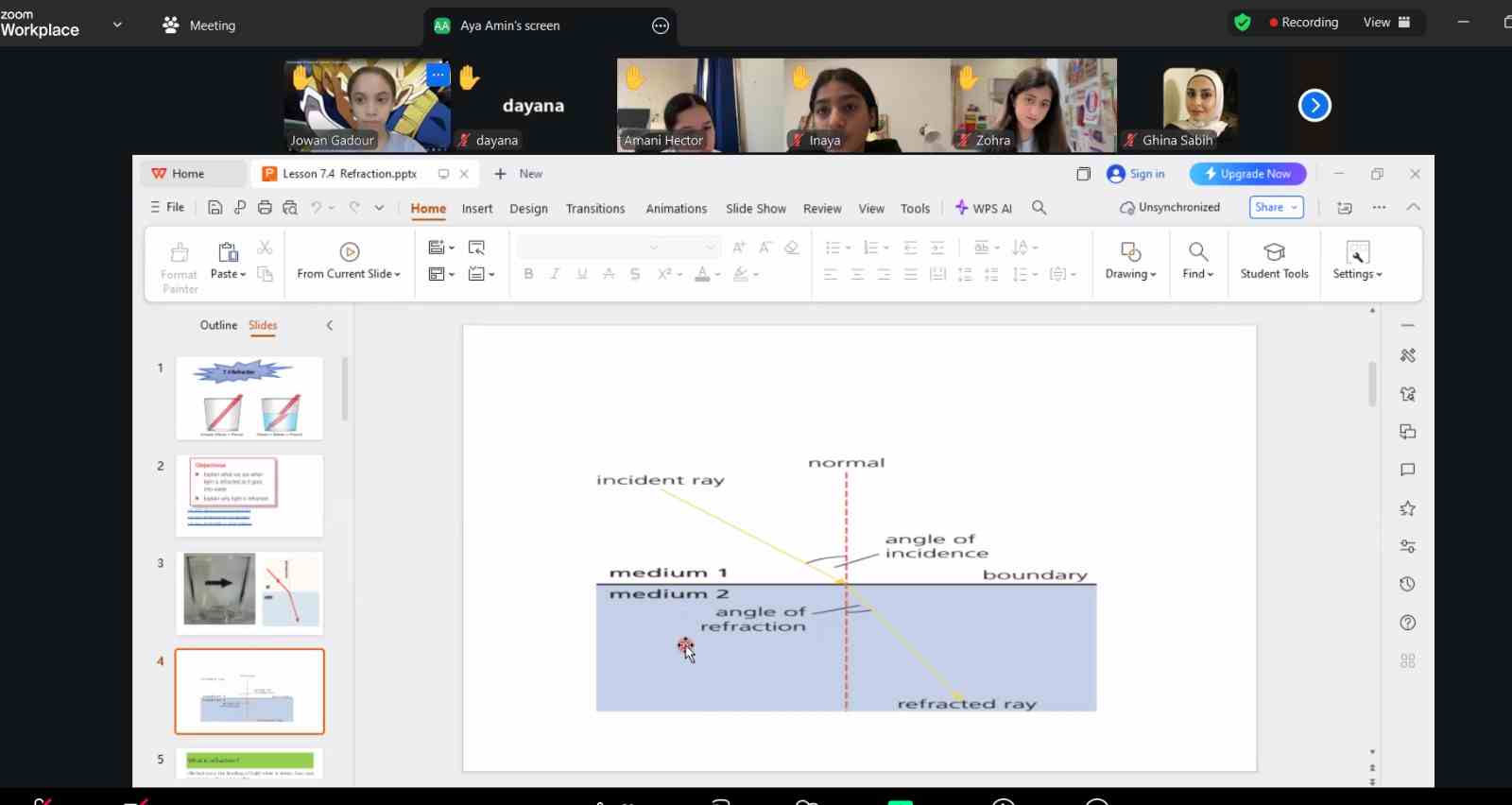Expand the Paste options dropdown
1512x805 pixels.
point(243,275)
